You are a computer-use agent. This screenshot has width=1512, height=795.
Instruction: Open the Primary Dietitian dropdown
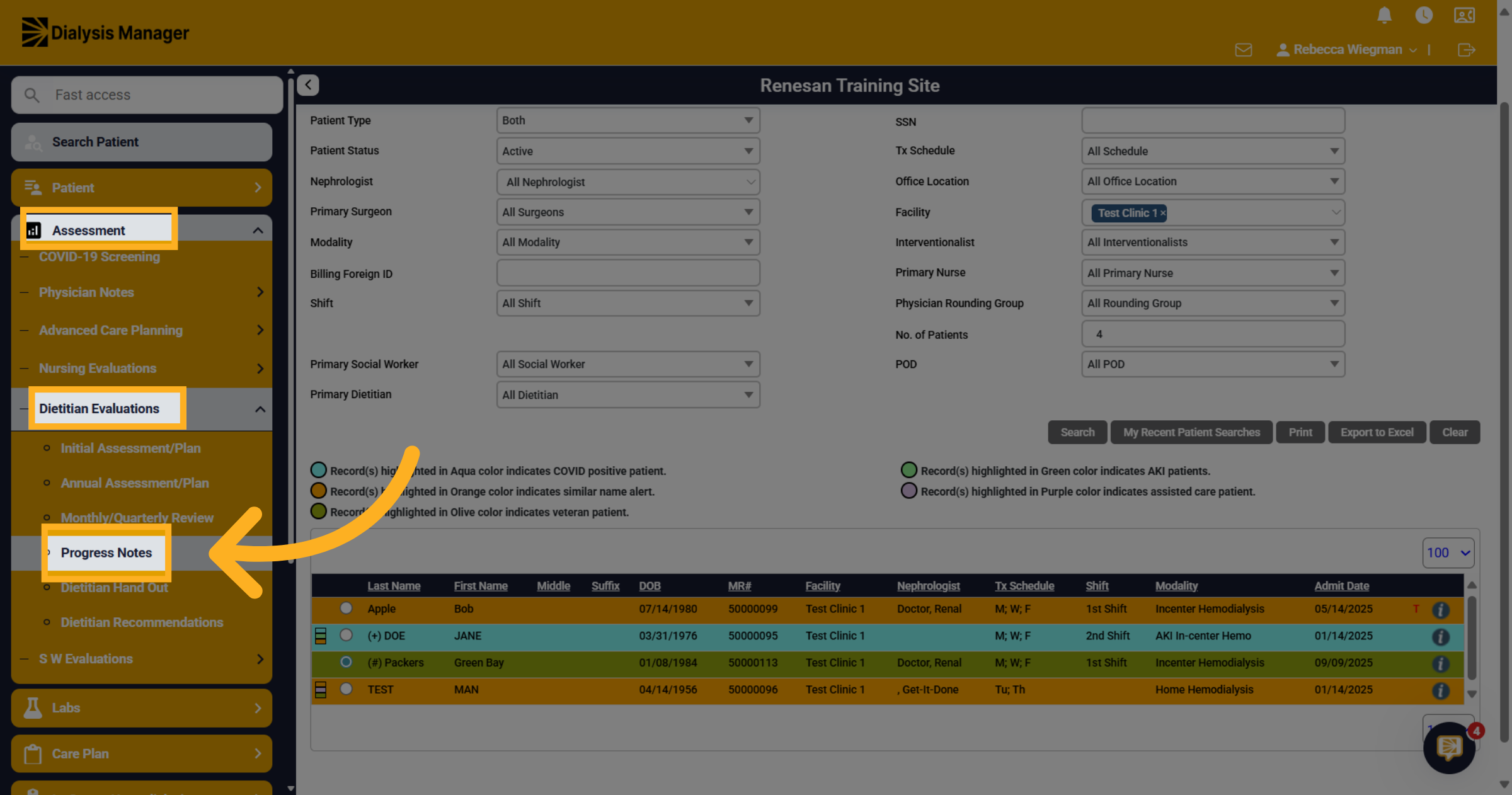coord(628,395)
